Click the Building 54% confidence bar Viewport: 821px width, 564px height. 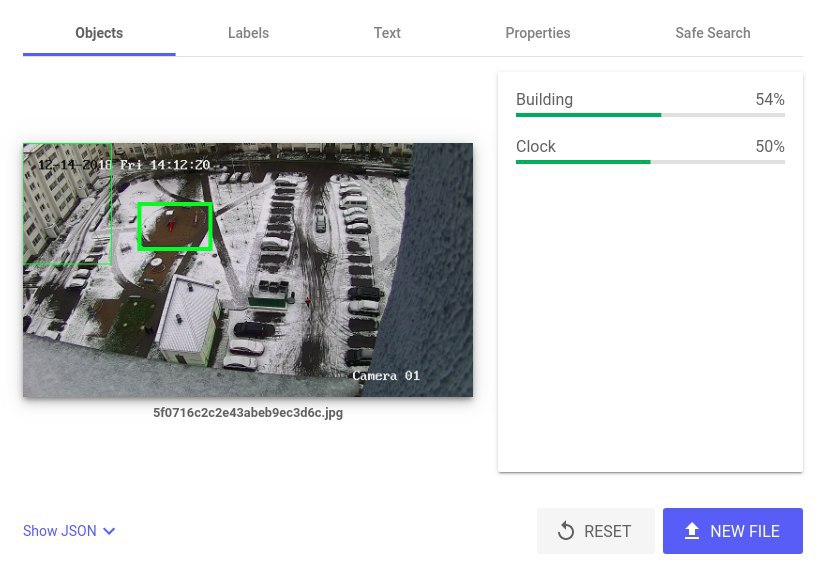(650, 115)
